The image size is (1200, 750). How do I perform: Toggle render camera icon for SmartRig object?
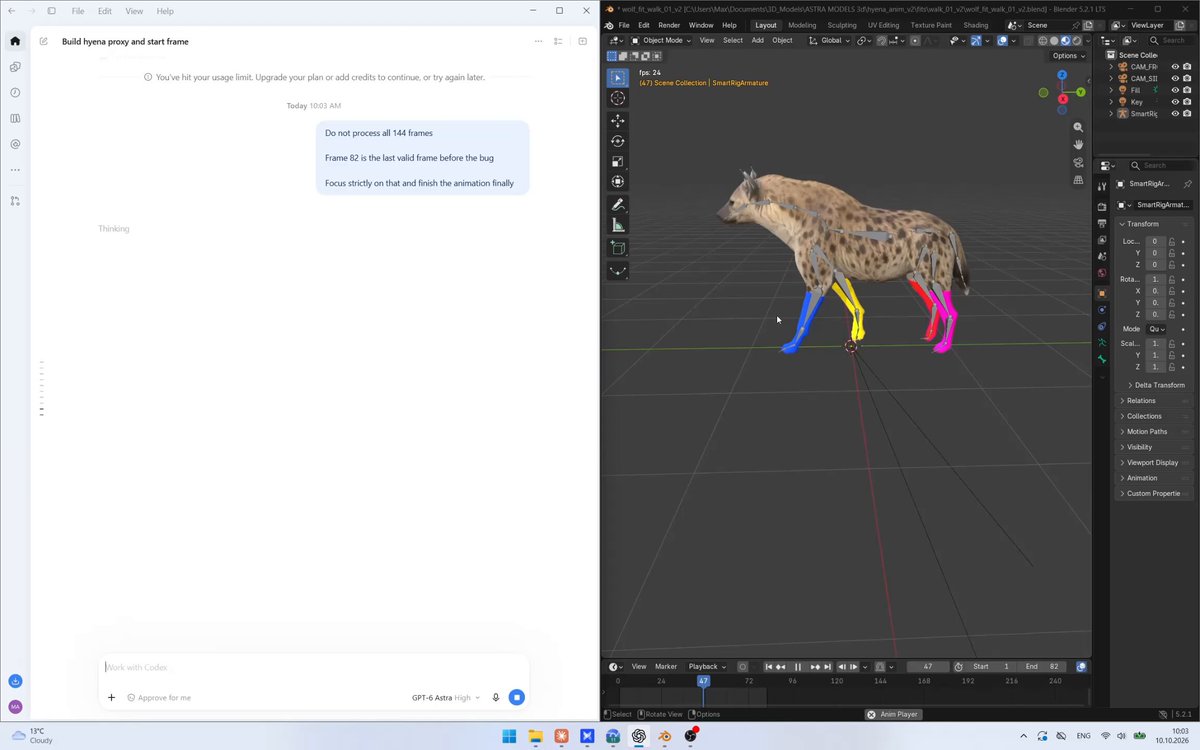coord(1187,114)
